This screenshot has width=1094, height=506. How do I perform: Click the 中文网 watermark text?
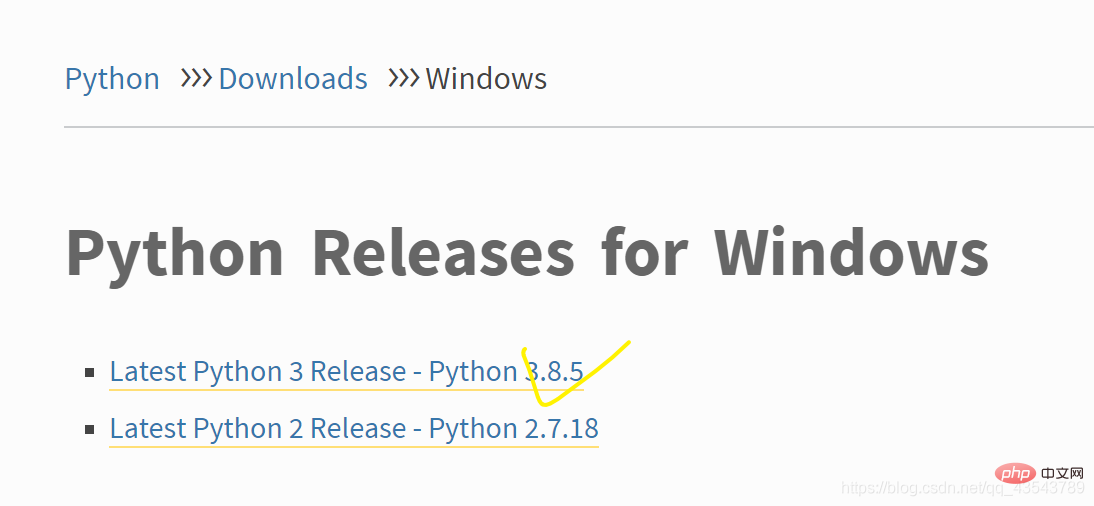coord(1062,472)
